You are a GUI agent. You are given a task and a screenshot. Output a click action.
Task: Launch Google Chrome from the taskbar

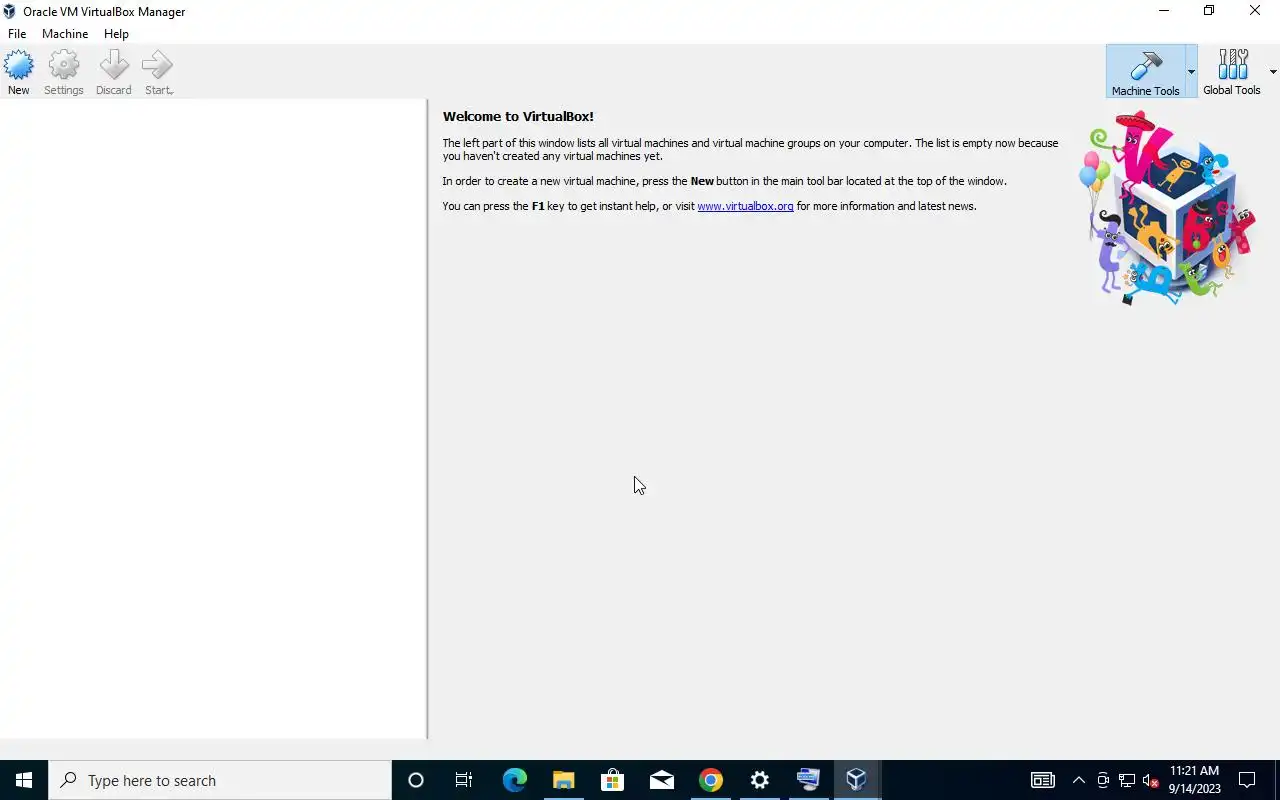(710, 780)
